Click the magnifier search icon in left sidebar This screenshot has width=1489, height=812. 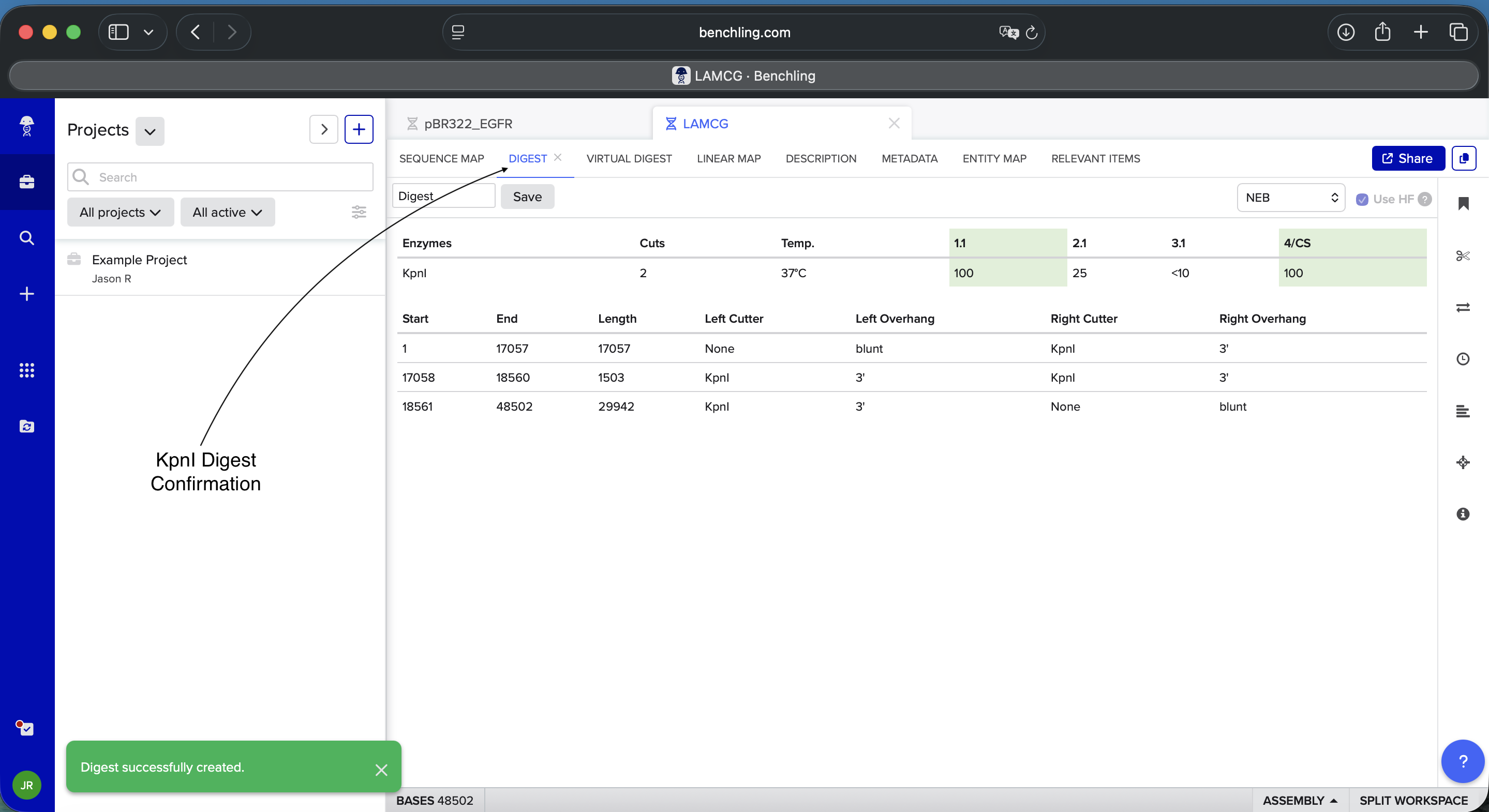[26, 237]
